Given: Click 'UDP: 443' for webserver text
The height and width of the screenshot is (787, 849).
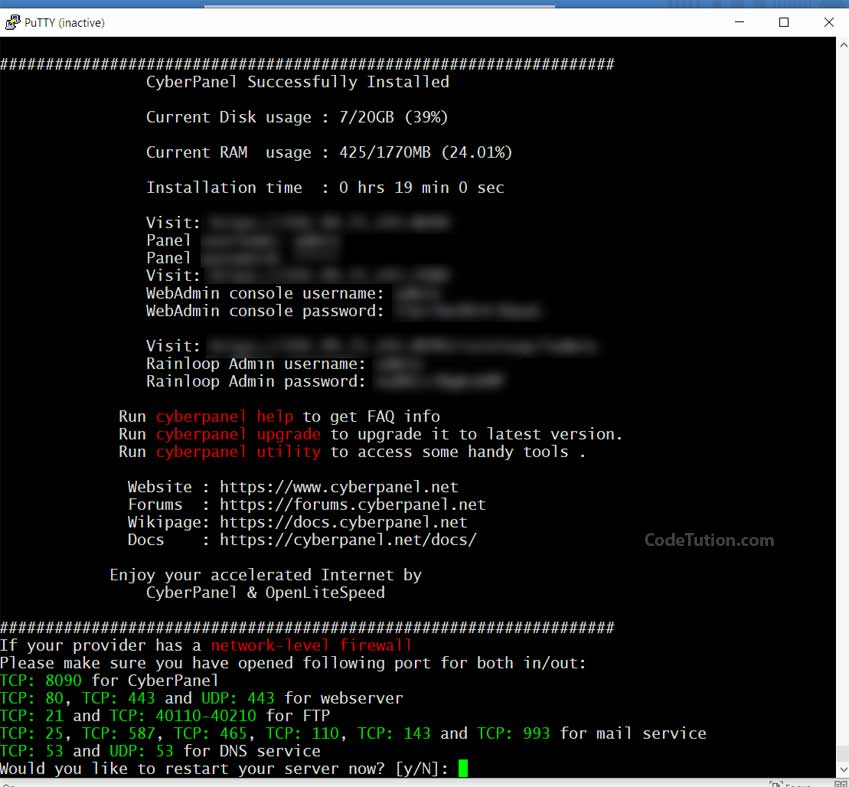Looking at the screenshot, I should [238, 698].
